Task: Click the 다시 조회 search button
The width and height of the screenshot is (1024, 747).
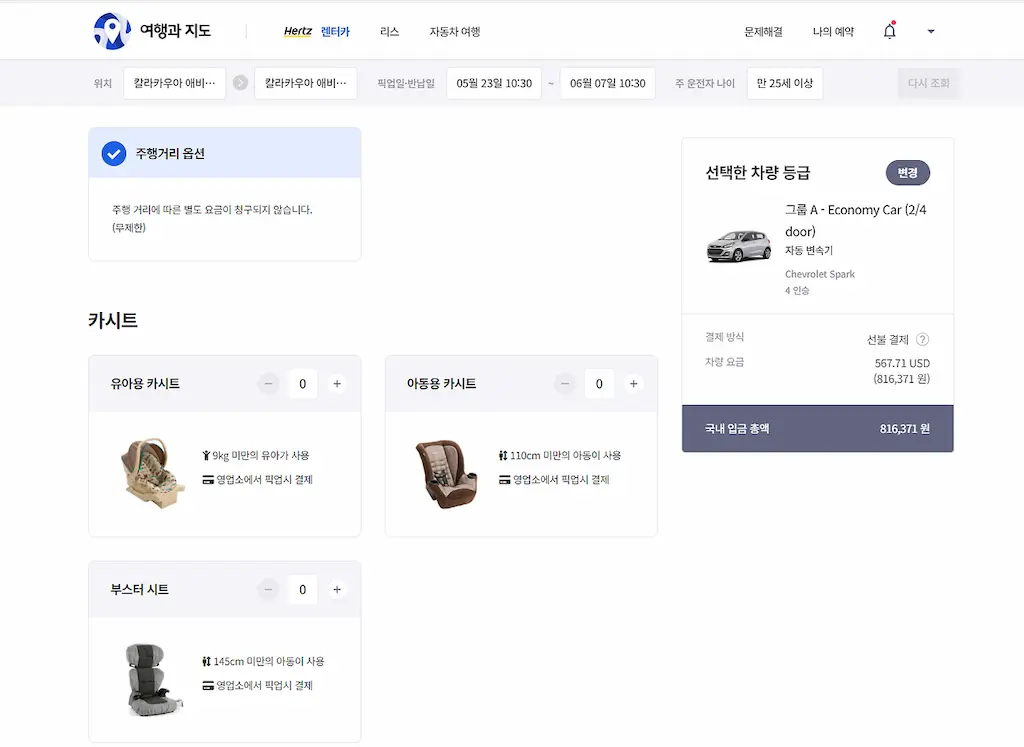Action: point(929,83)
